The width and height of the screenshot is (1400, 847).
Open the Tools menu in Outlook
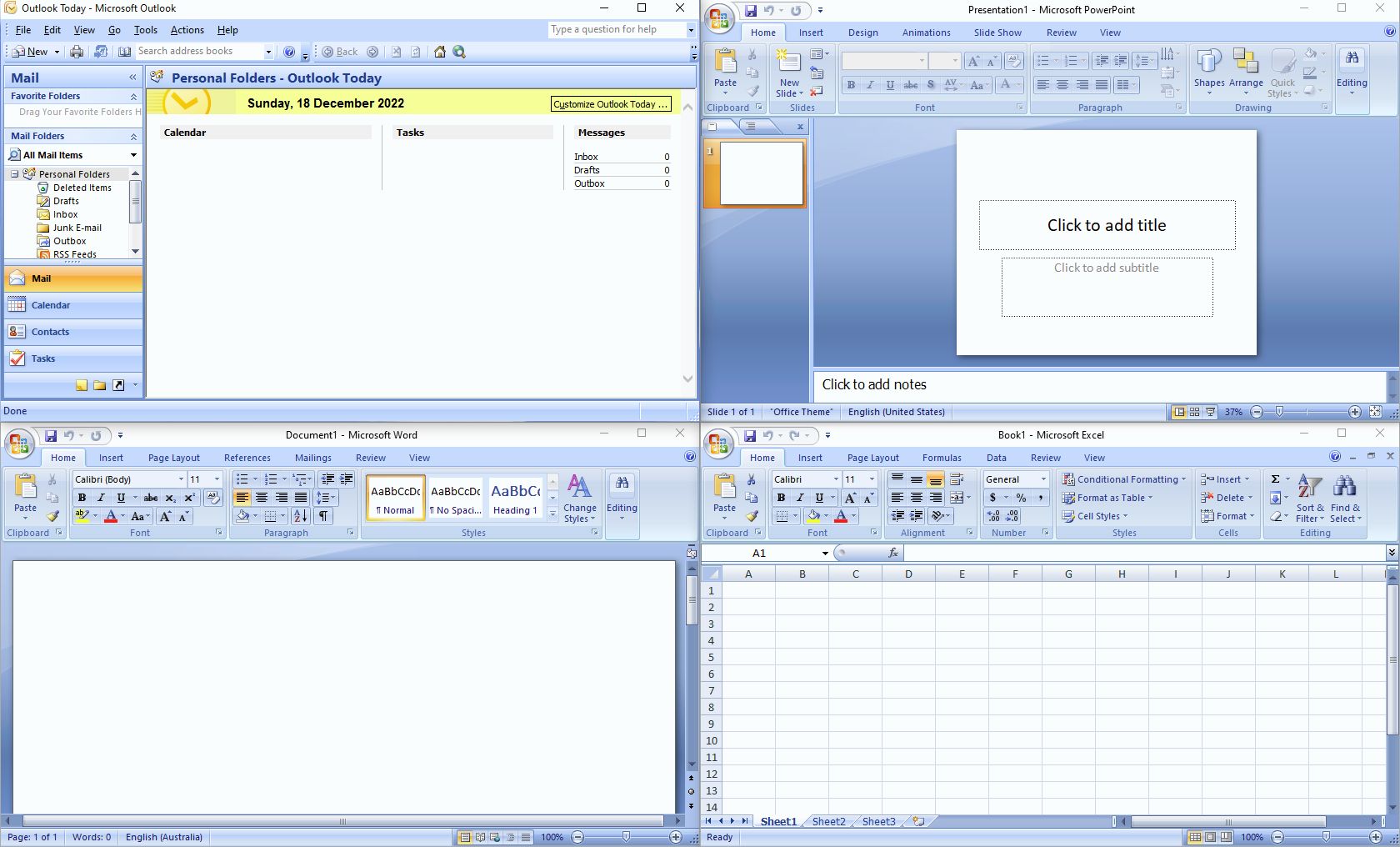pyautogui.click(x=145, y=30)
